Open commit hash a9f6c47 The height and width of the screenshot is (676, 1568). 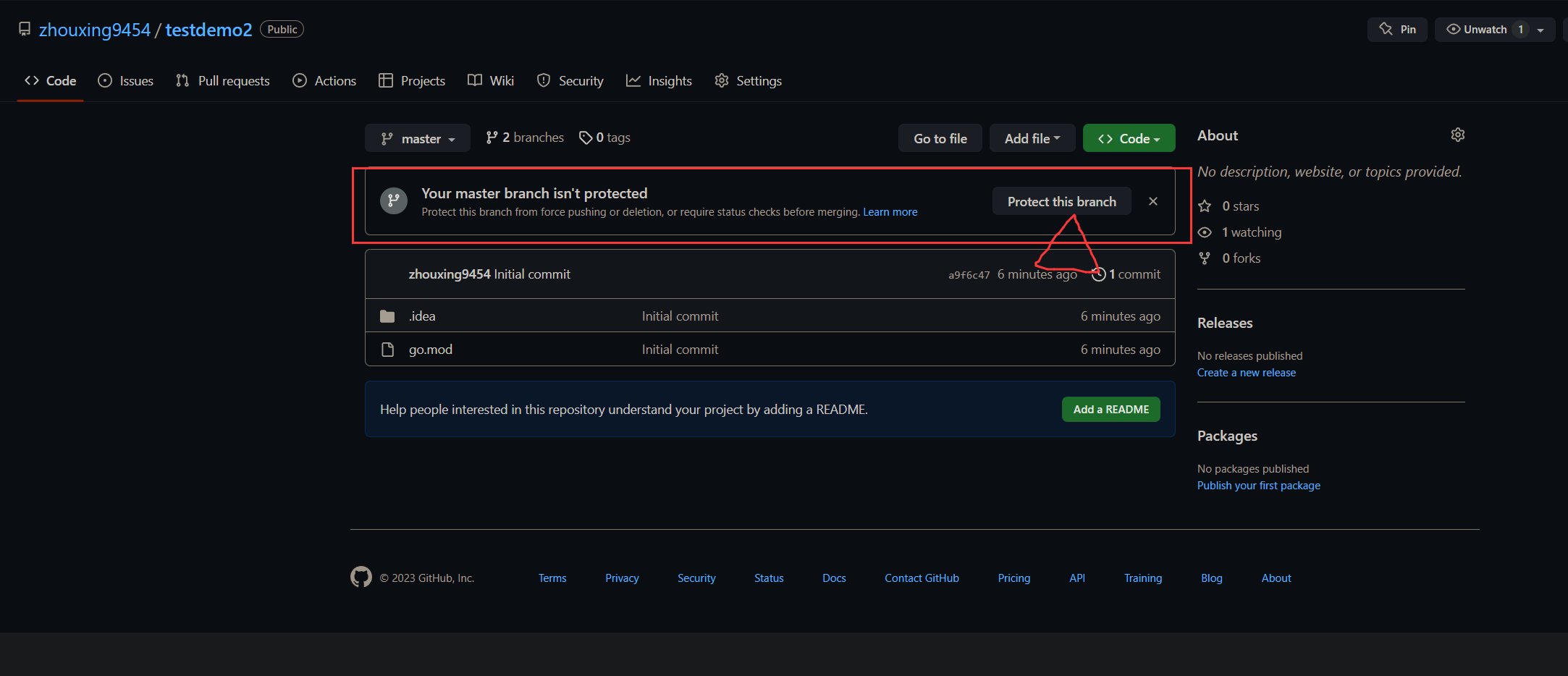coord(969,275)
